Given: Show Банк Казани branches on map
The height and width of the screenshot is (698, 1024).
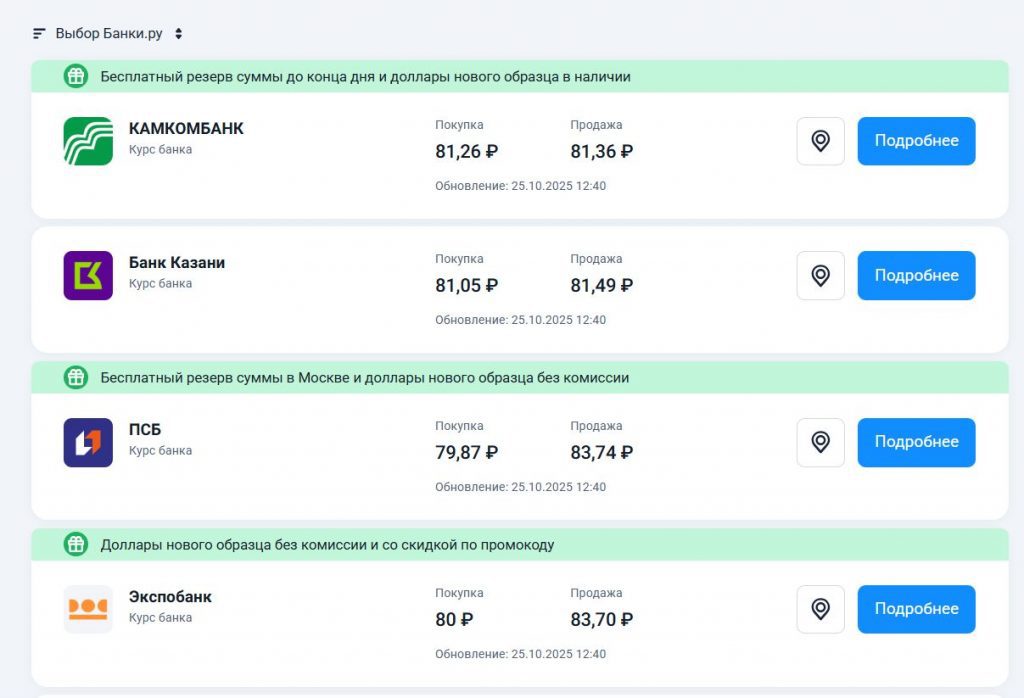Looking at the screenshot, I should (x=820, y=276).
